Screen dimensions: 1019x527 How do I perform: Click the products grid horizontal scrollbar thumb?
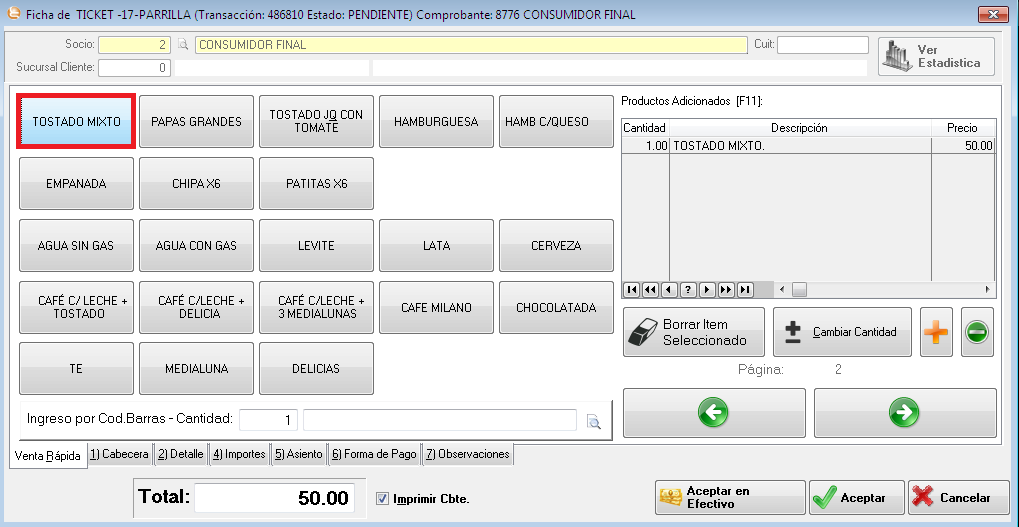798,290
